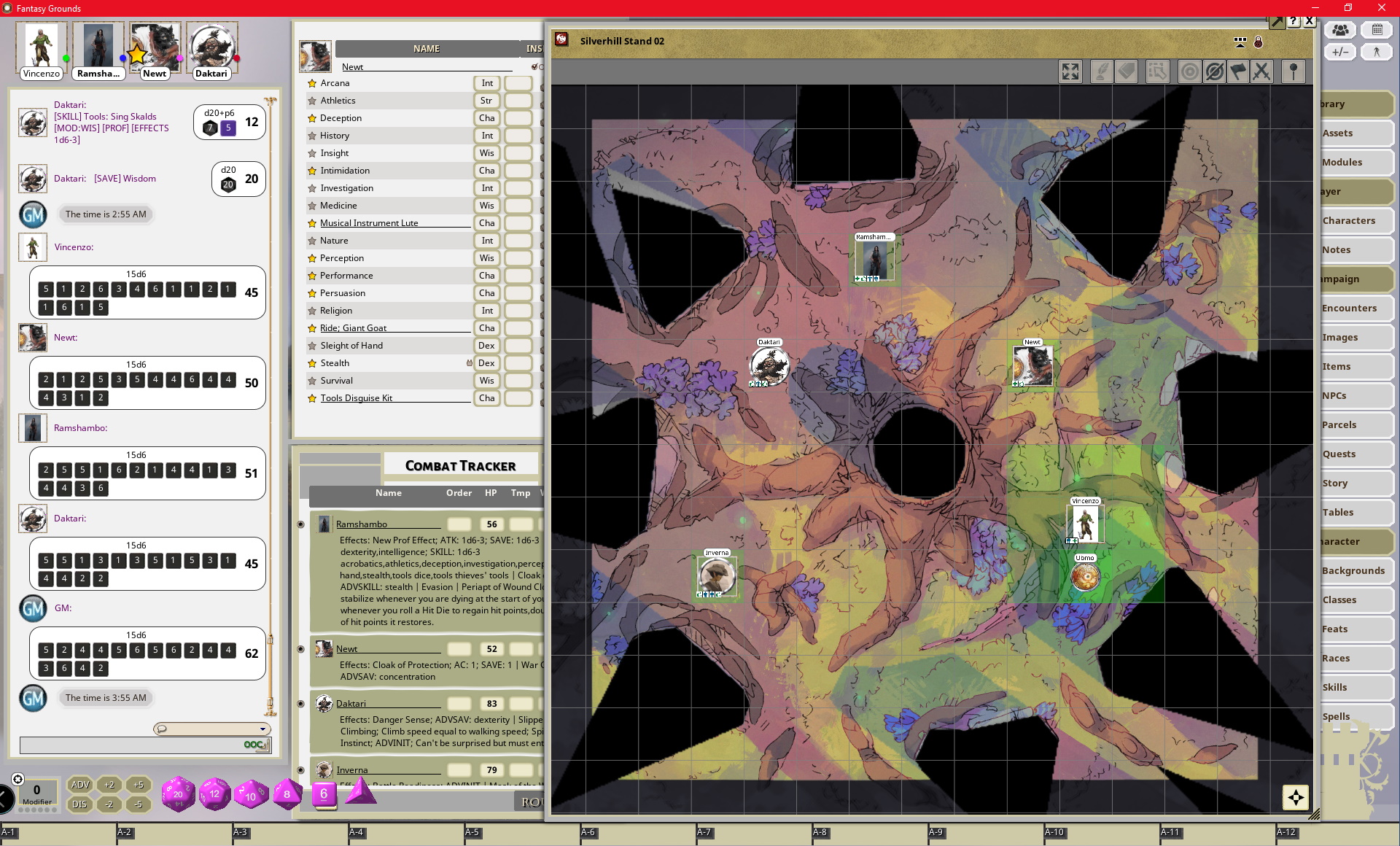Cycle the Perception ability stat Wis

tap(486, 258)
